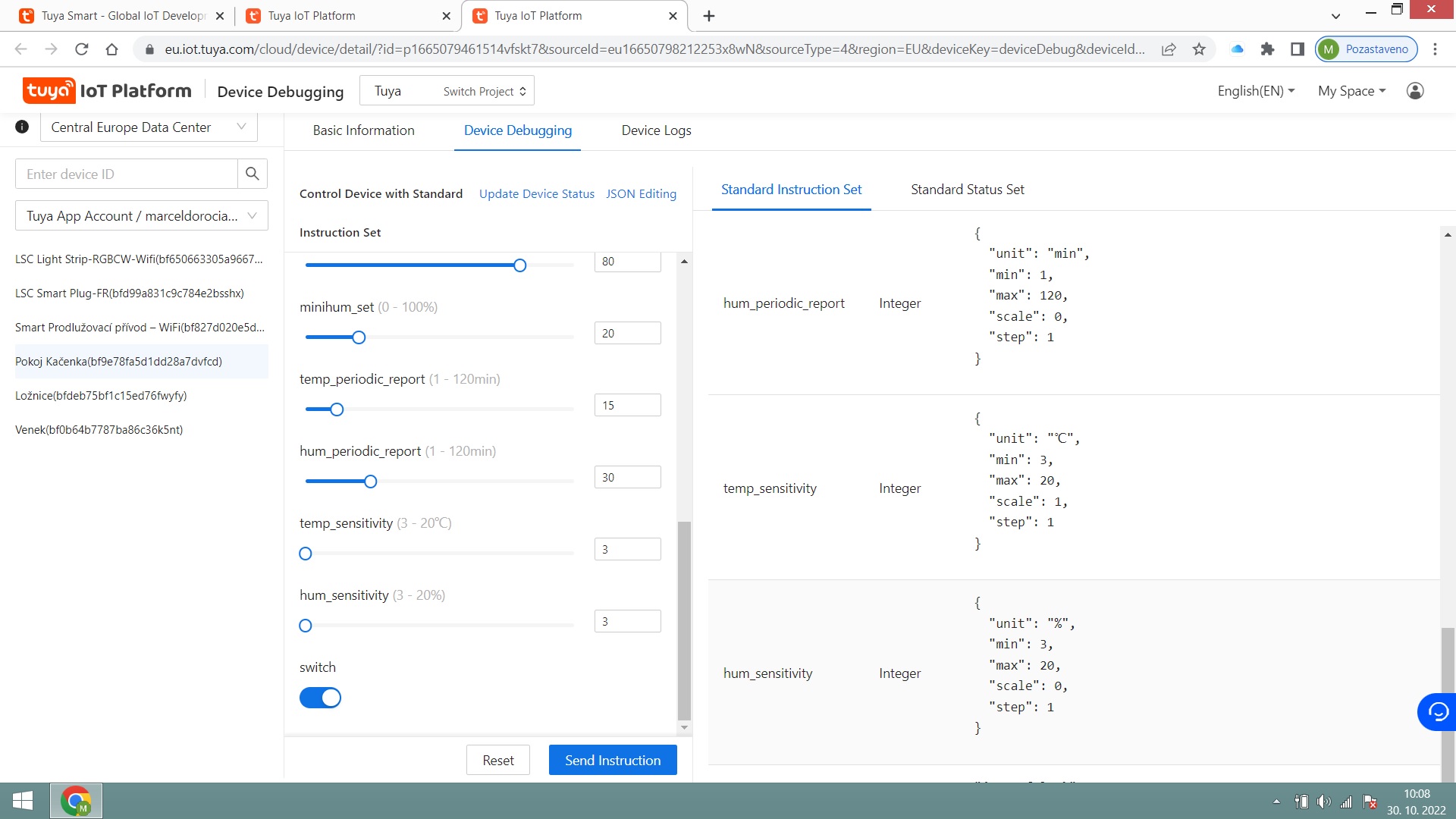The width and height of the screenshot is (1456, 819).
Task: Click the Tuya IoT Platform logo
Action: [x=107, y=91]
